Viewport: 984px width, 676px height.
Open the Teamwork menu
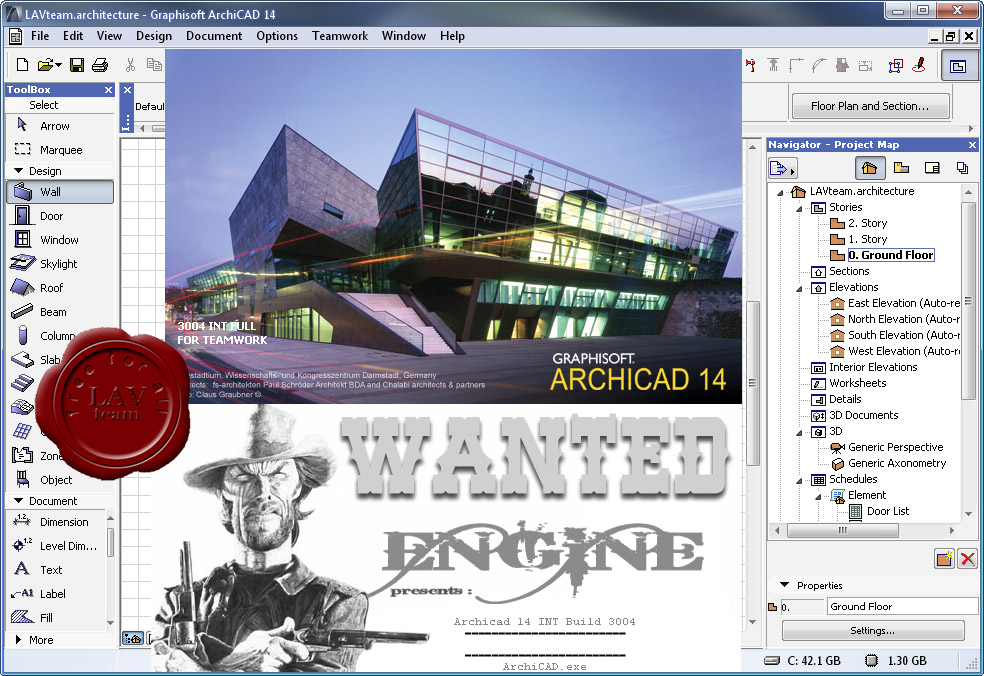(x=340, y=36)
